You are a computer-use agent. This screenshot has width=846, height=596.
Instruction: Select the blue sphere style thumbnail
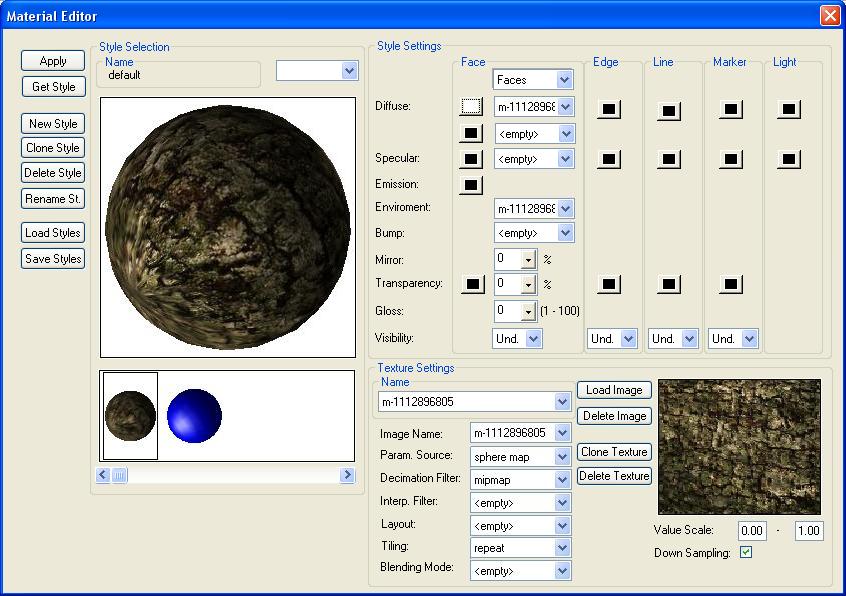pos(194,415)
